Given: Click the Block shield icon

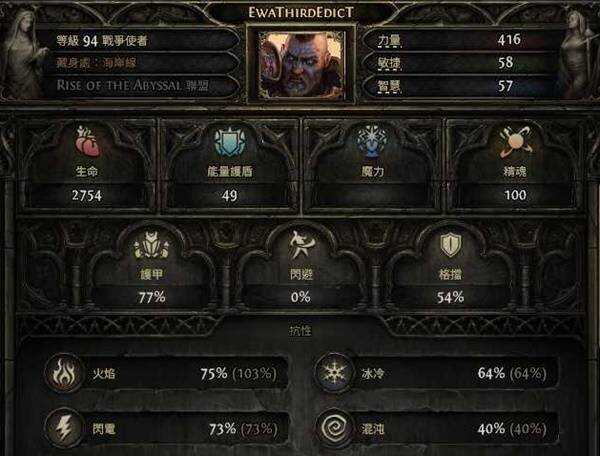Looking at the screenshot, I should [x=450, y=245].
